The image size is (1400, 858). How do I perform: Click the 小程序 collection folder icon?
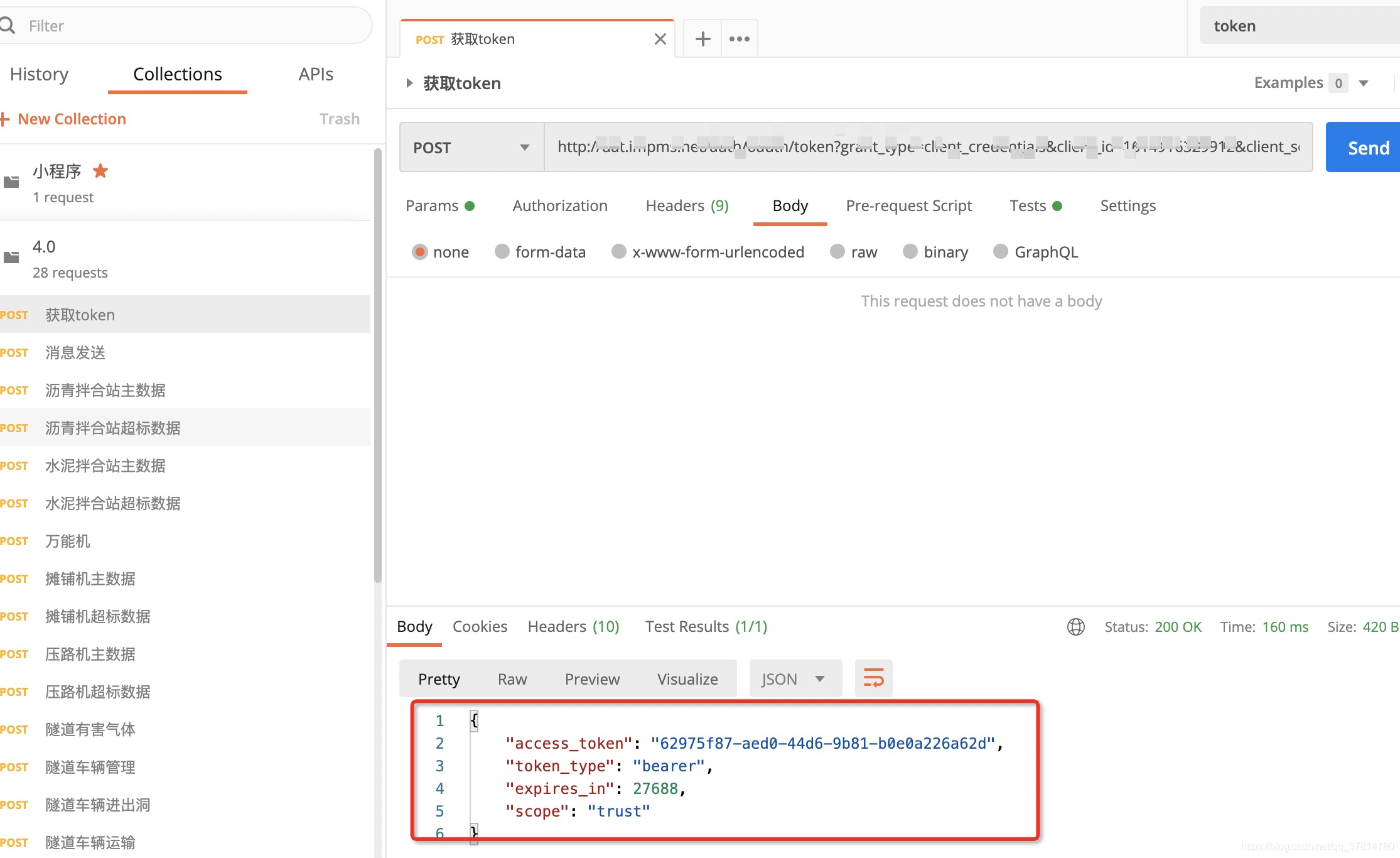pyautogui.click(x=11, y=182)
